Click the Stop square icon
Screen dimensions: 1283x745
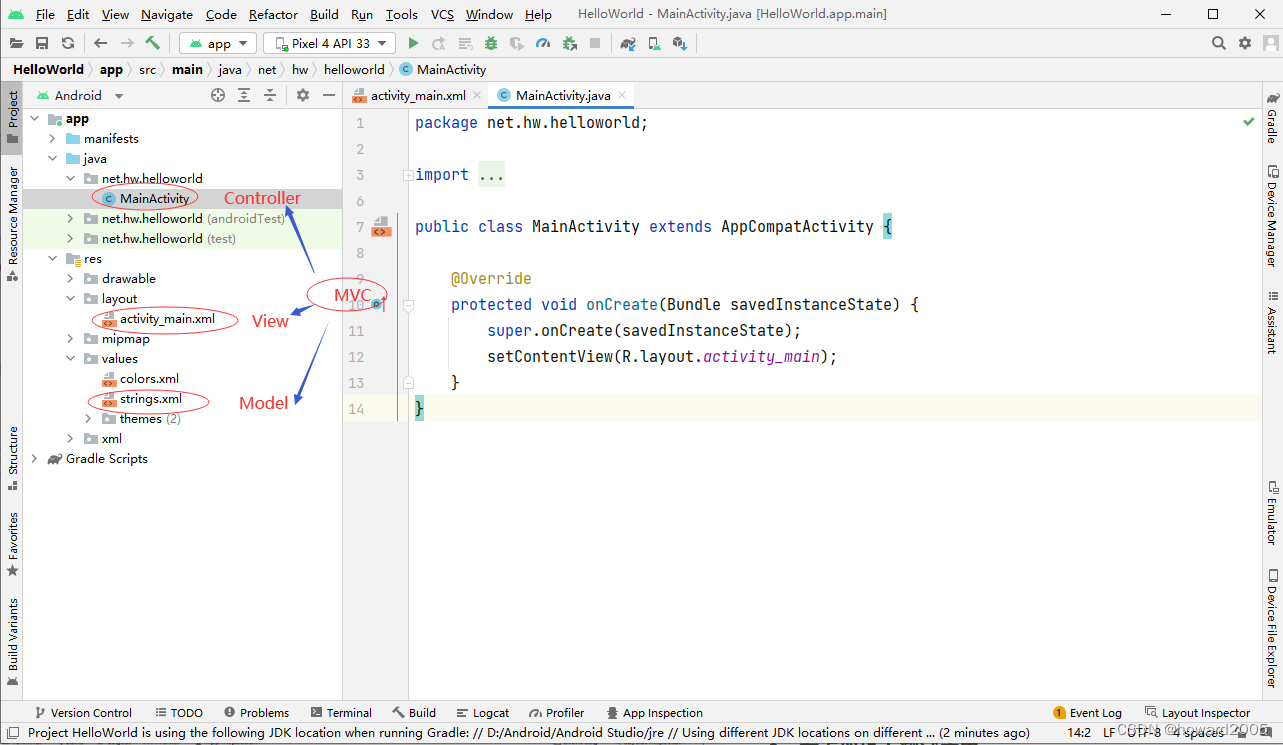pyautogui.click(x=595, y=43)
